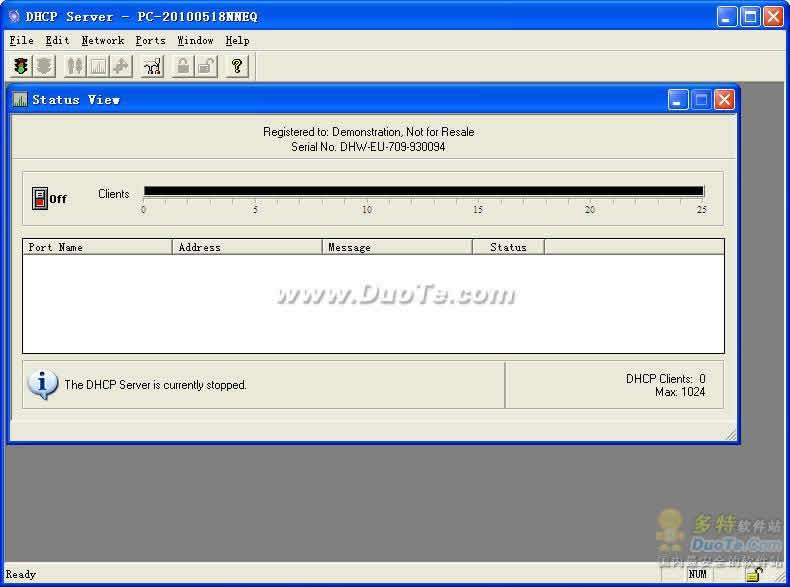
Task: Click the Ready text in status bar
Action: pyautogui.click(x=21, y=574)
